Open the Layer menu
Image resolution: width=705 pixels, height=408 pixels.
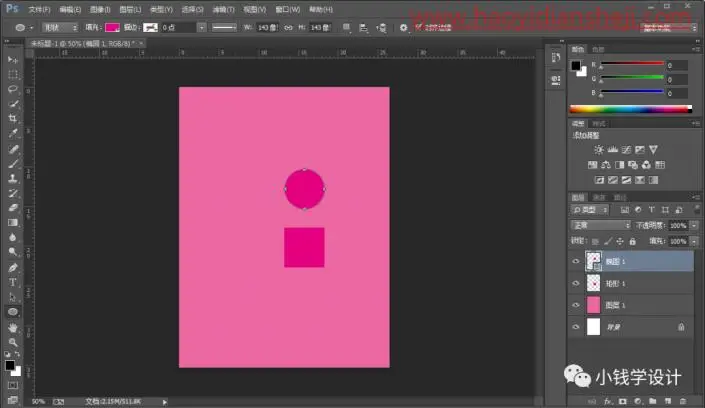(x=130, y=9)
